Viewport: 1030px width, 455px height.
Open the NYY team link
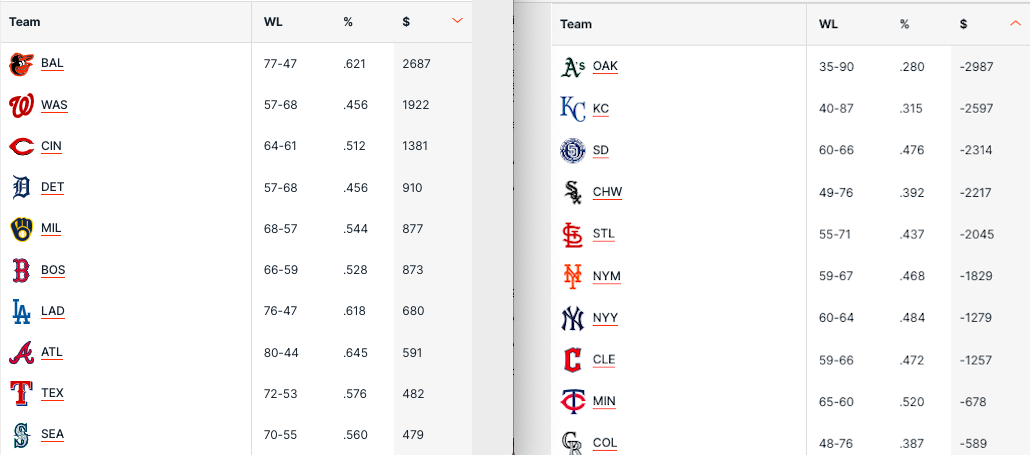pyautogui.click(x=605, y=318)
